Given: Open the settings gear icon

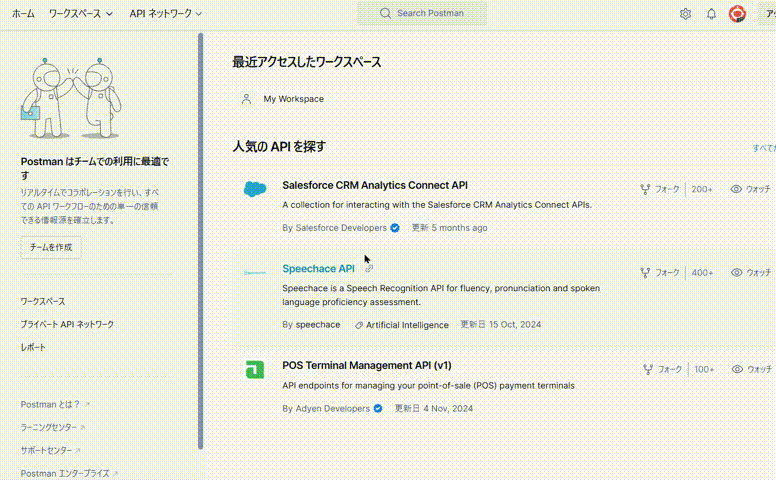Looking at the screenshot, I should tap(685, 14).
